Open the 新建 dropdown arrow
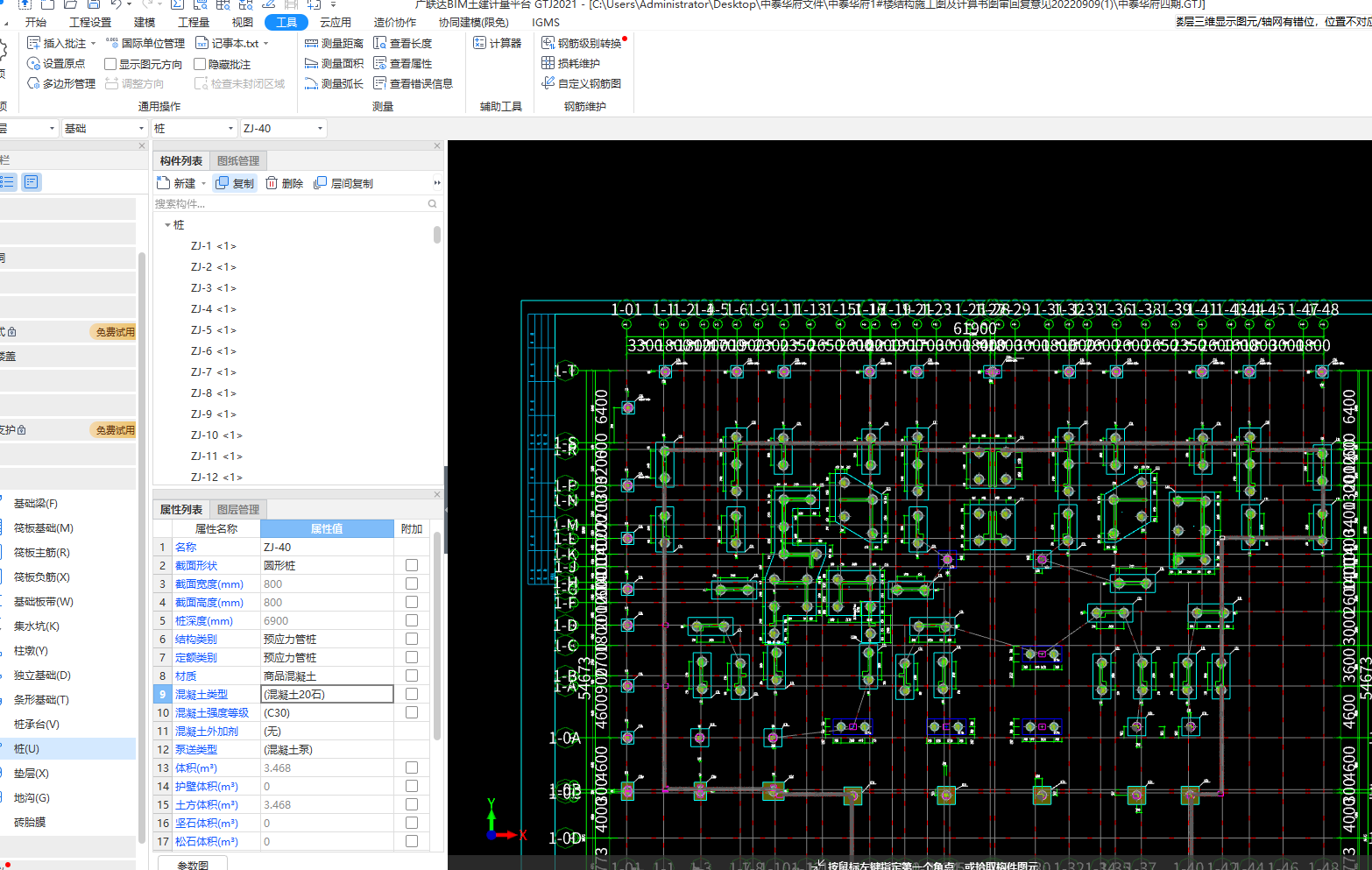Viewport: 1372px width, 870px height. [x=203, y=183]
